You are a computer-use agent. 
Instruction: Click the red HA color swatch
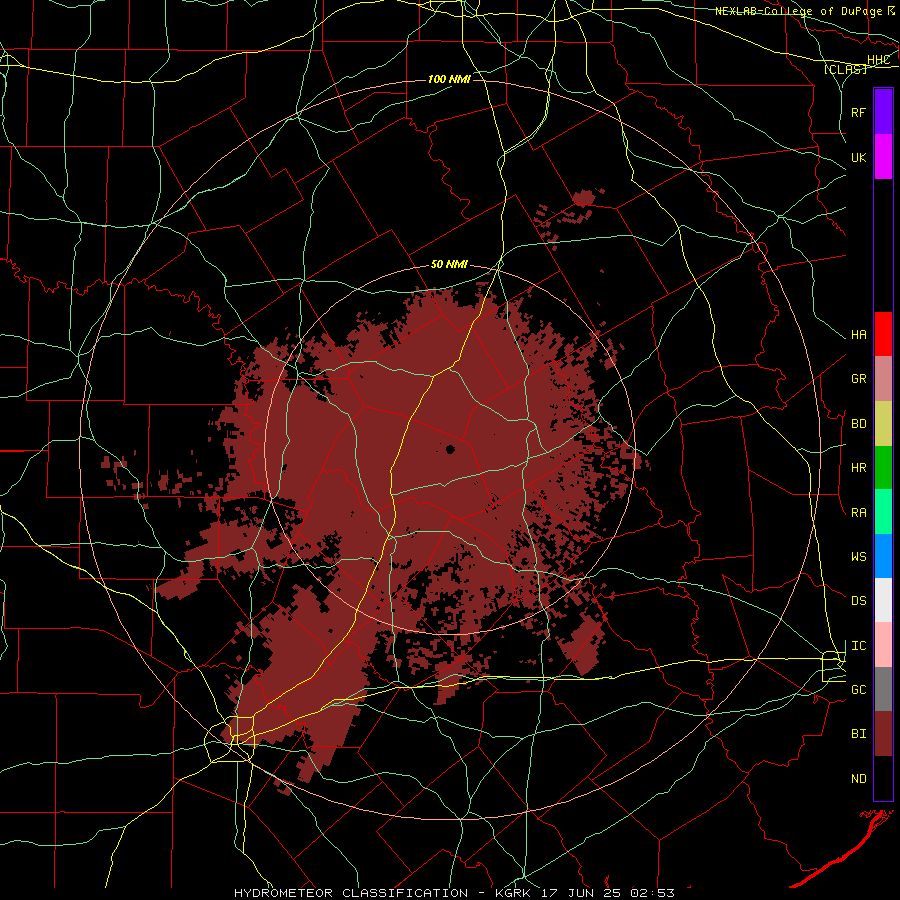pos(883,334)
